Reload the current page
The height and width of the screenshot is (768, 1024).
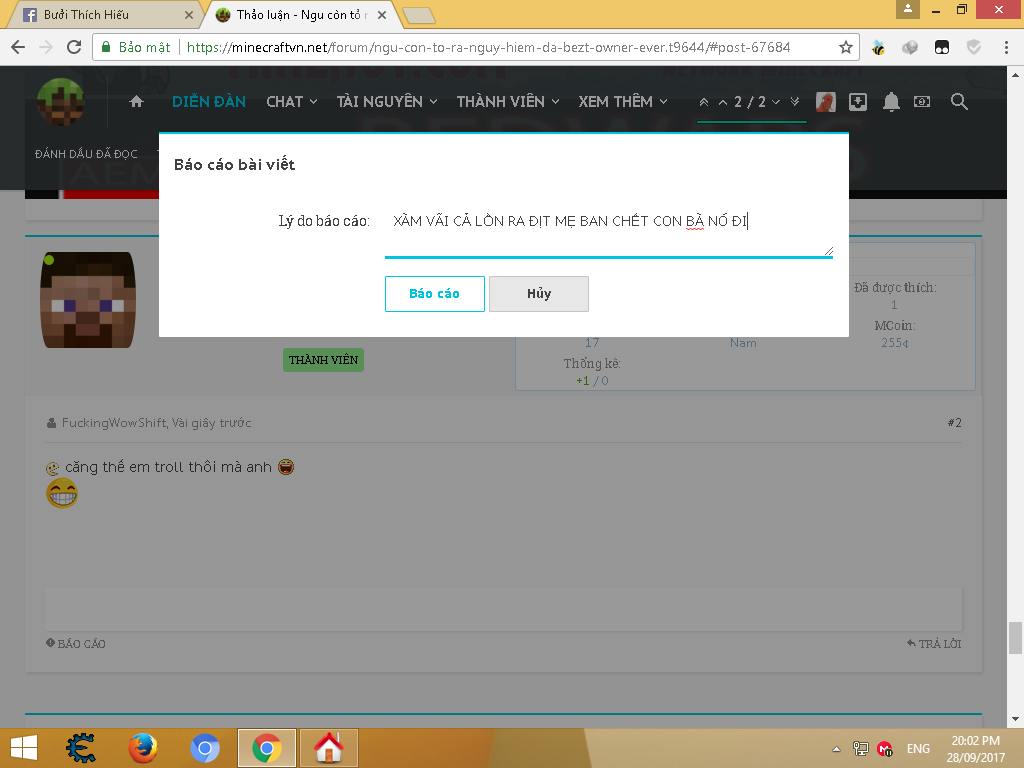click(74, 47)
